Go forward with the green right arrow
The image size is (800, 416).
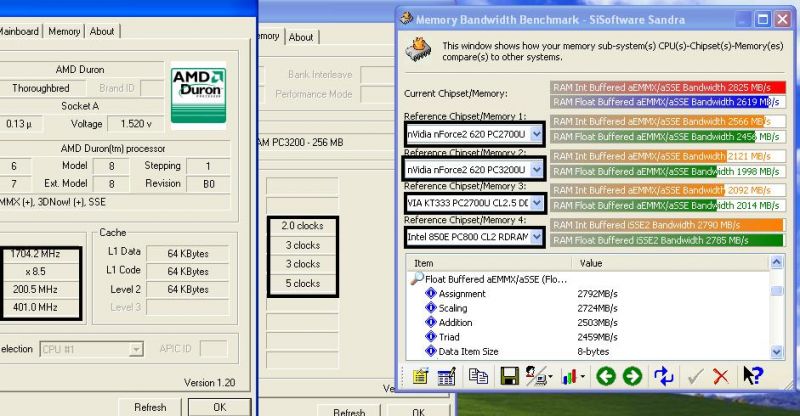[633, 377]
